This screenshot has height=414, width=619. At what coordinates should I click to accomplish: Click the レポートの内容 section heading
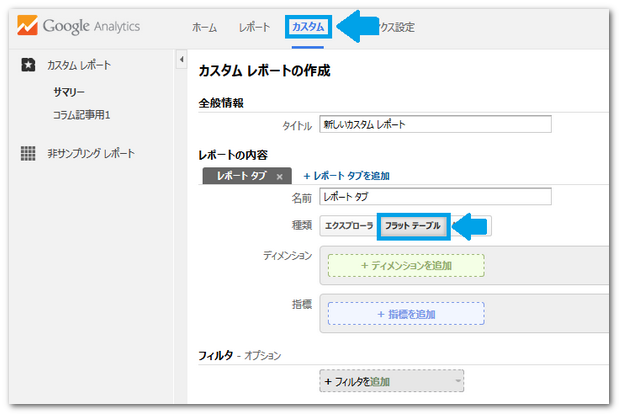[x=233, y=155]
